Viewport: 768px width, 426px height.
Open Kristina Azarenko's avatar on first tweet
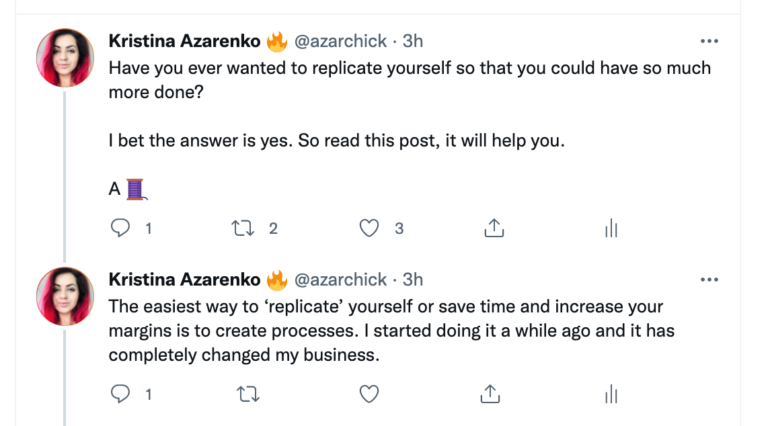pyautogui.click(x=65, y=58)
